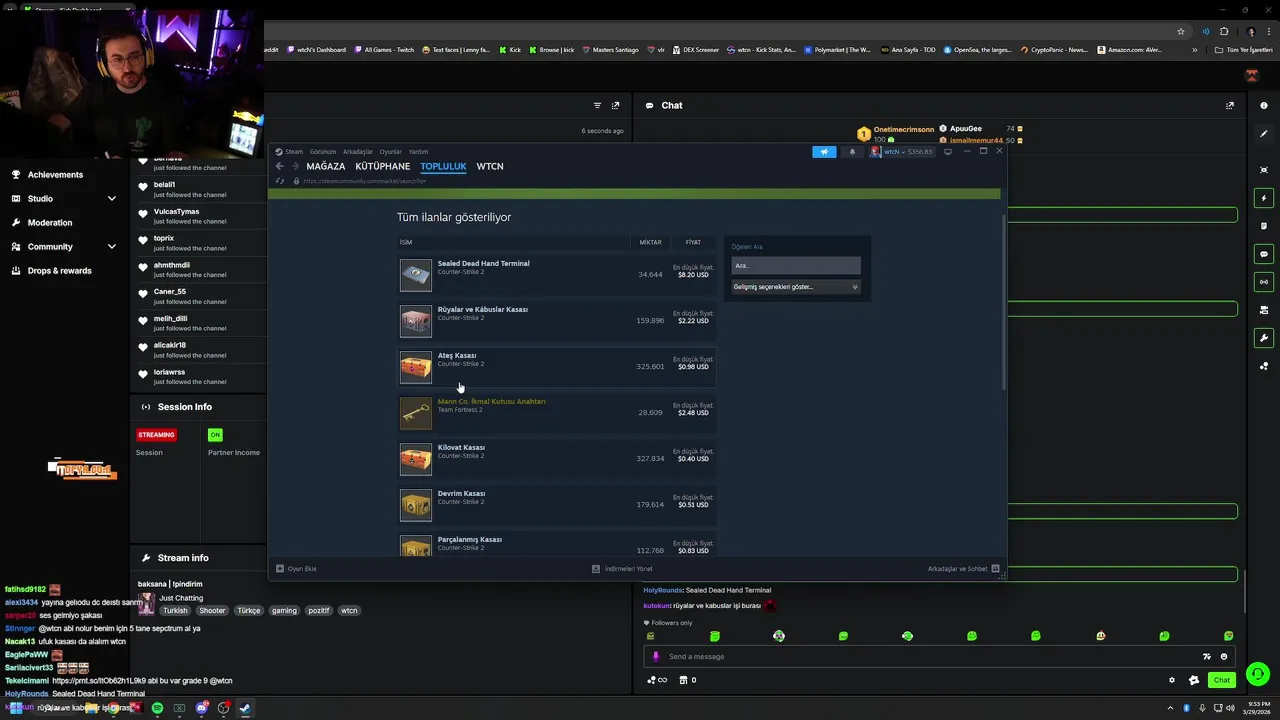This screenshot has width=1280, height=720.
Task: Select the Turkish stream tag
Action: pyautogui.click(x=176, y=610)
